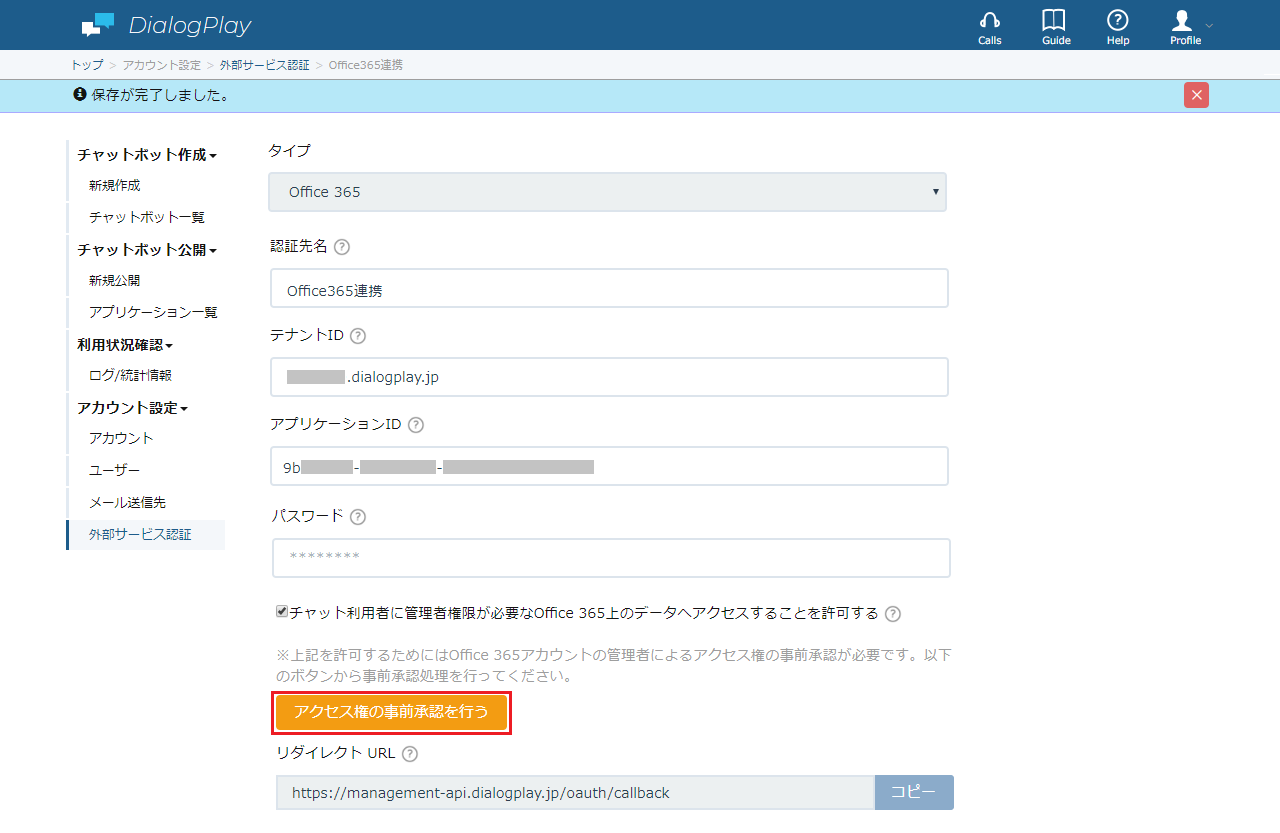1280x833 pixels.
Task: Go to トップ breadcrumb link
Action: pyautogui.click(x=86, y=65)
